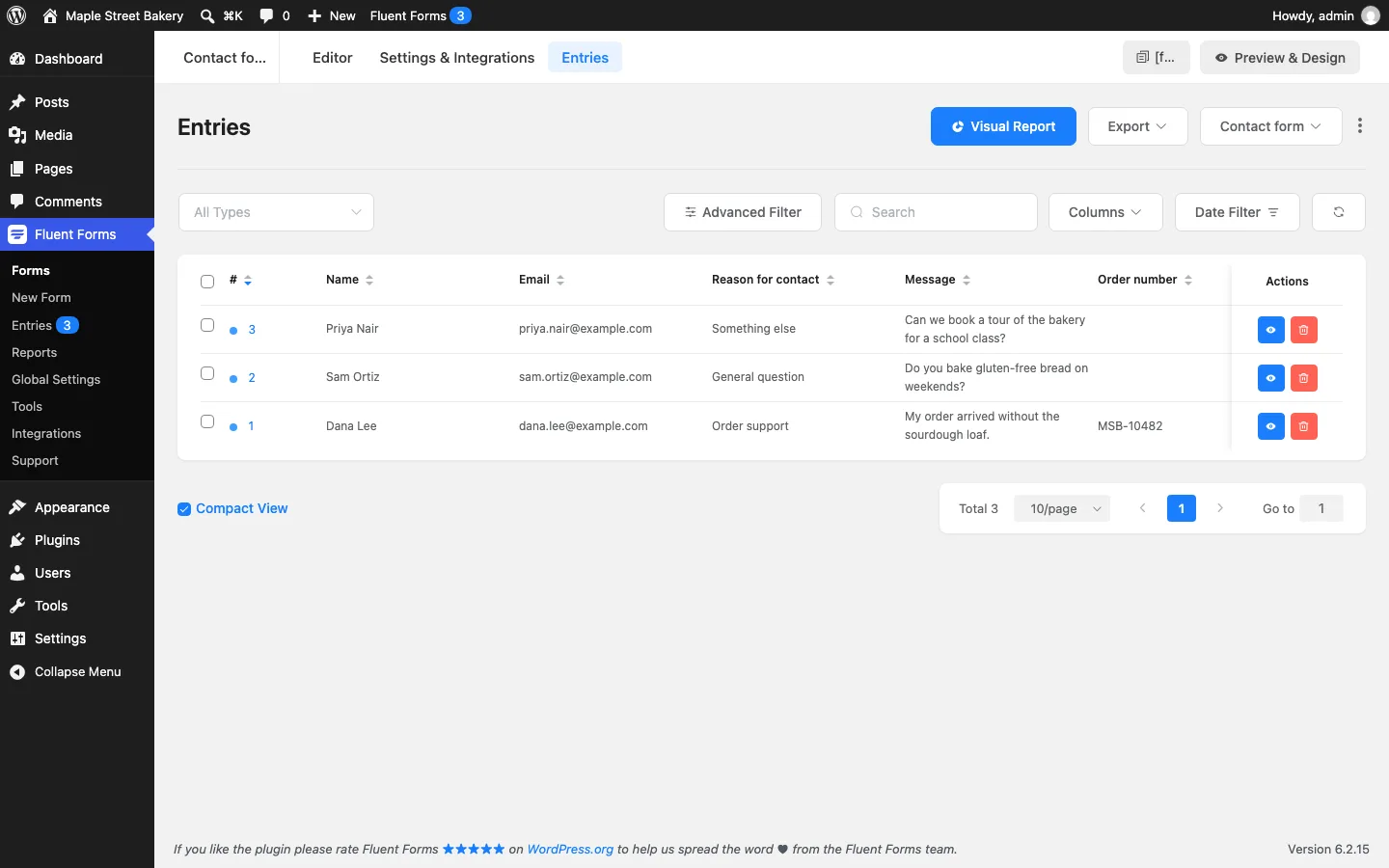Collapse the sidebar menu
1389x868 pixels.
click(x=77, y=672)
